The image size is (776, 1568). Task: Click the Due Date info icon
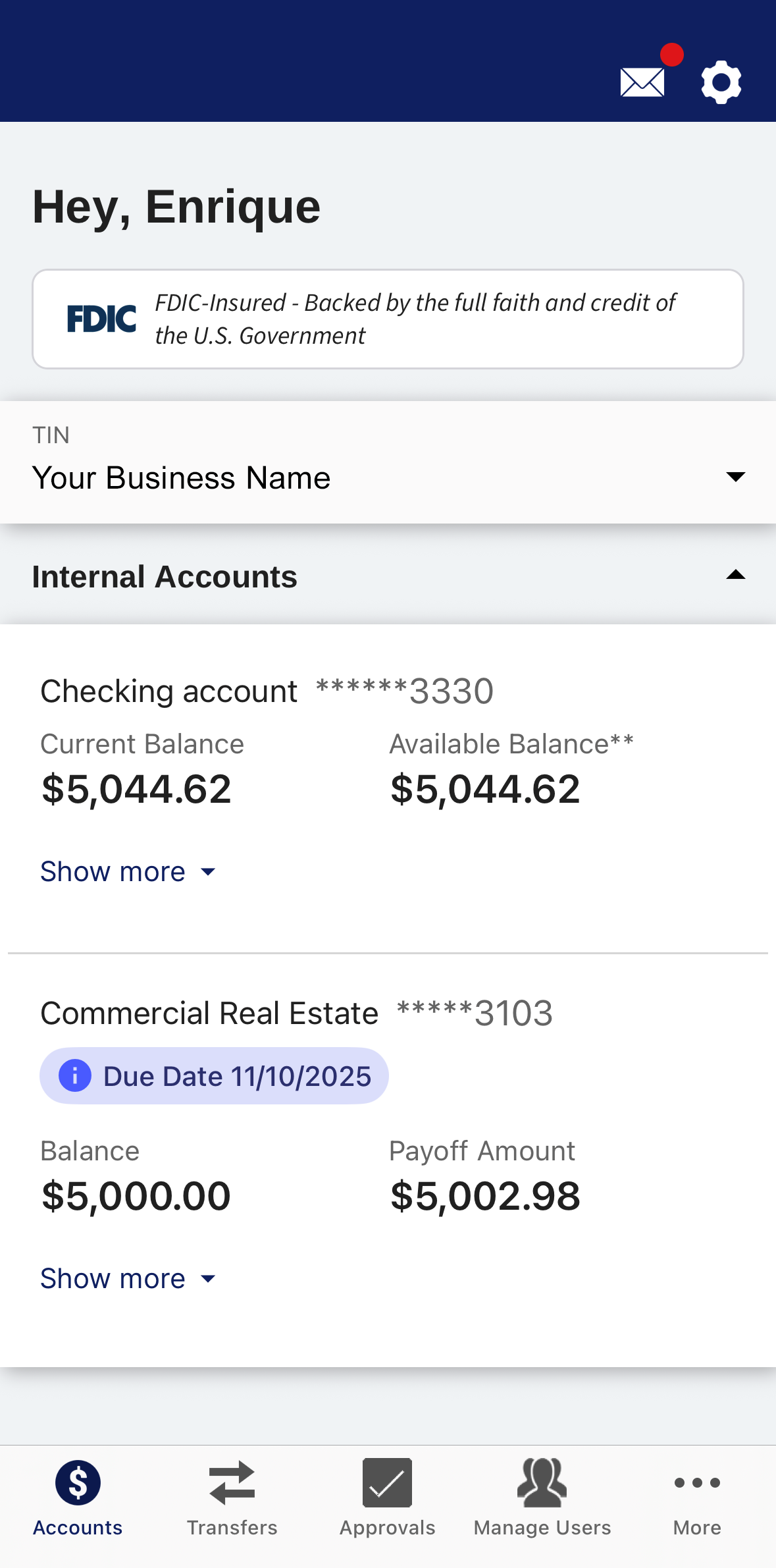(x=75, y=1076)
